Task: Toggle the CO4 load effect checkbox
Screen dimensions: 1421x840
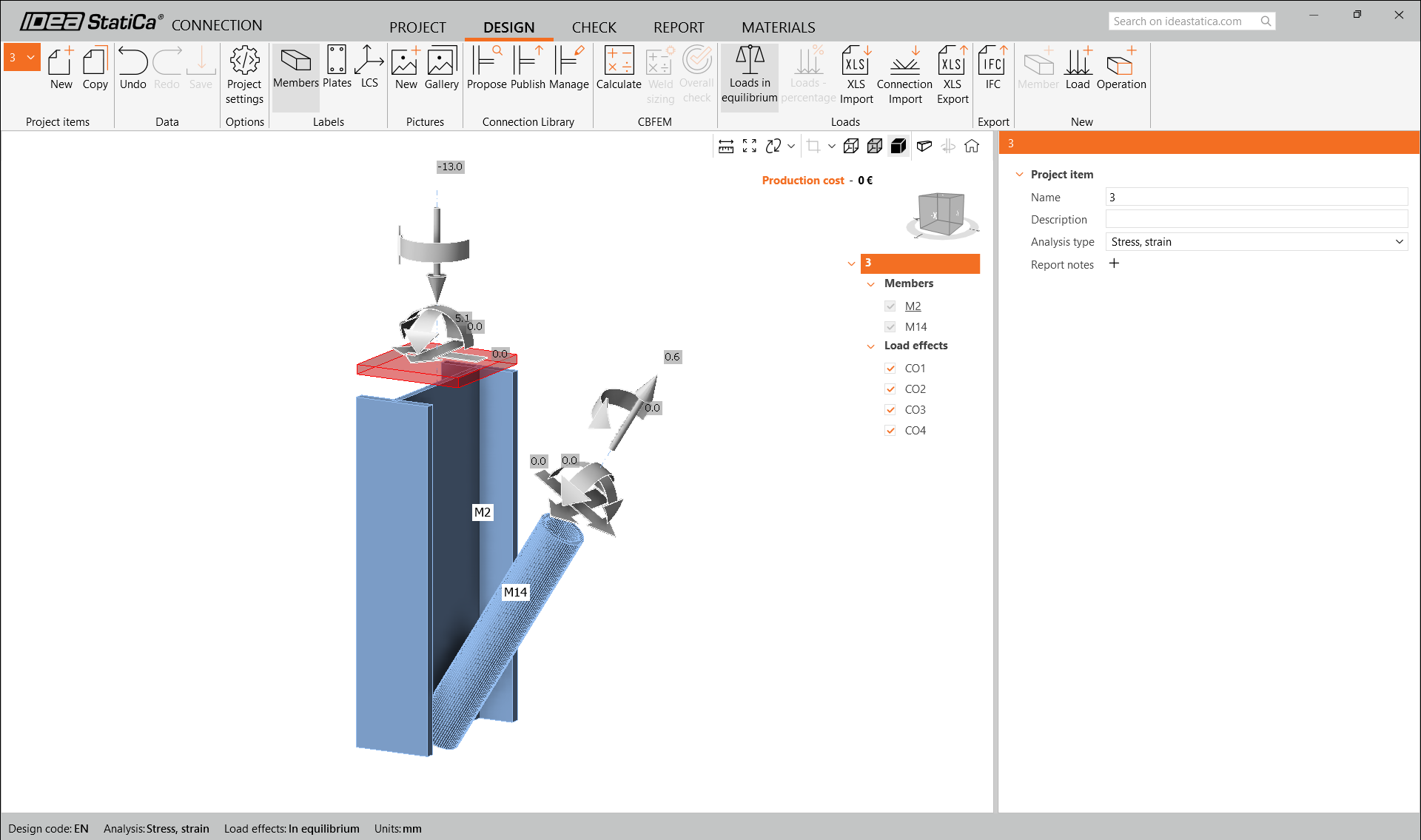Action: pyautogui.click(x=890, y=431)
